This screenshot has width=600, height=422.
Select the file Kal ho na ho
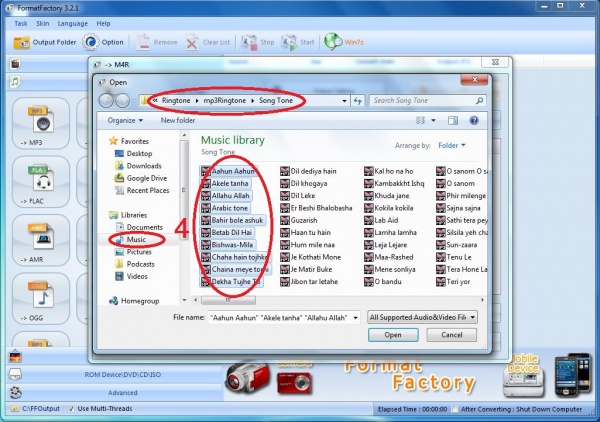[x=389, y=171]
